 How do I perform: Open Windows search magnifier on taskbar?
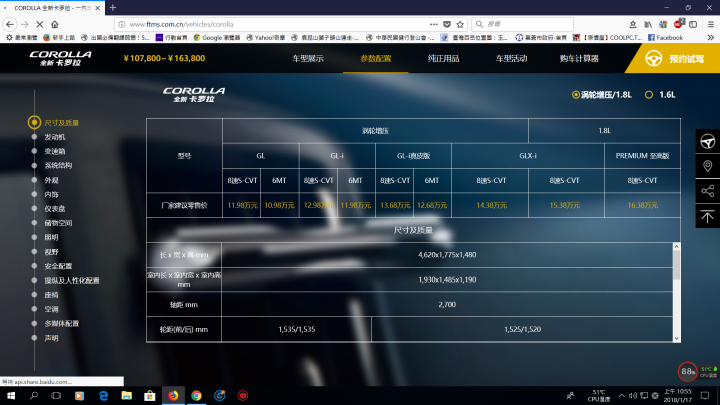point(34,395)
